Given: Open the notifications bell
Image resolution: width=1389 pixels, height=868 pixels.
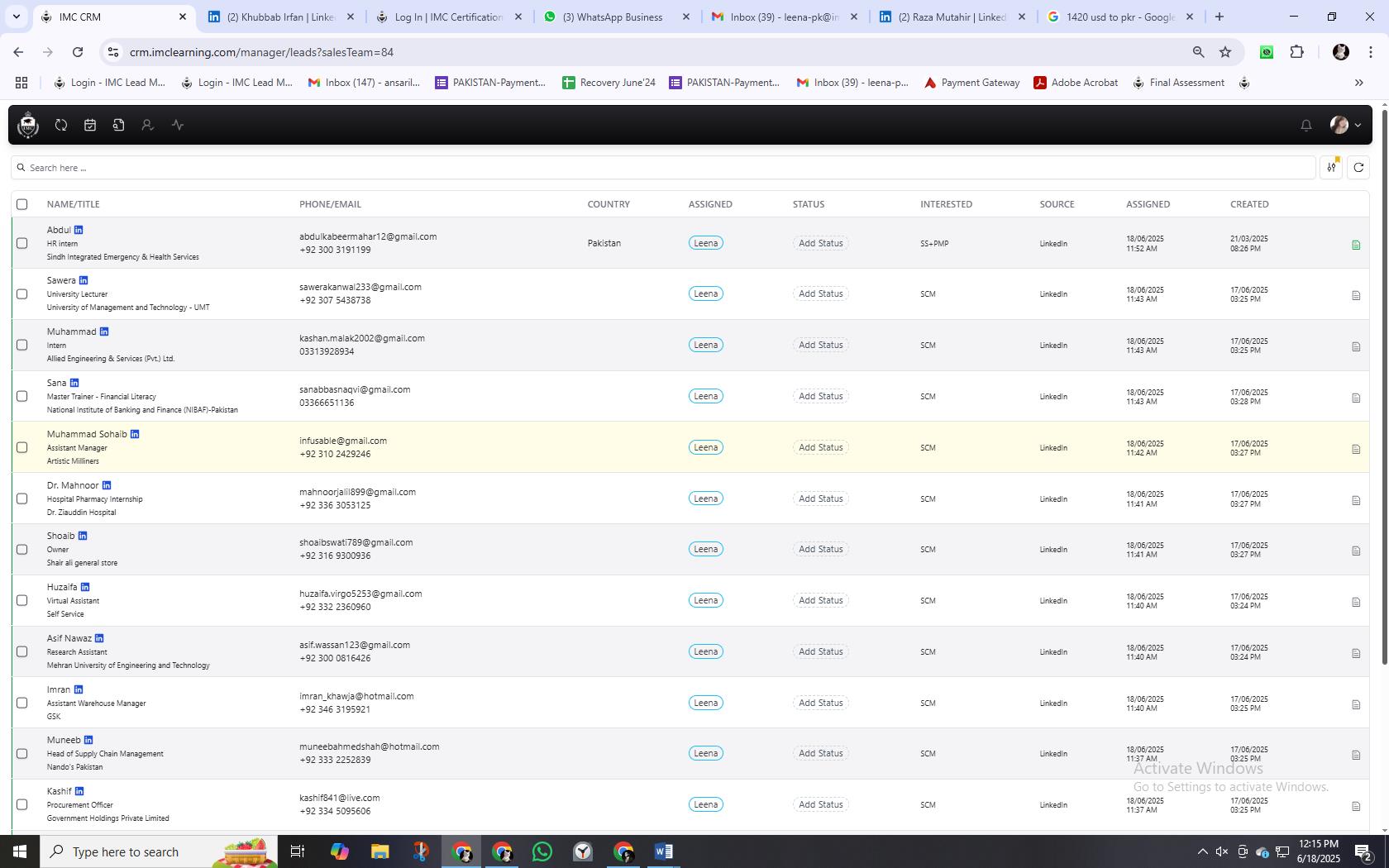Looking at the screenshot, I should pyautogui.click(x=1306, y=126).
